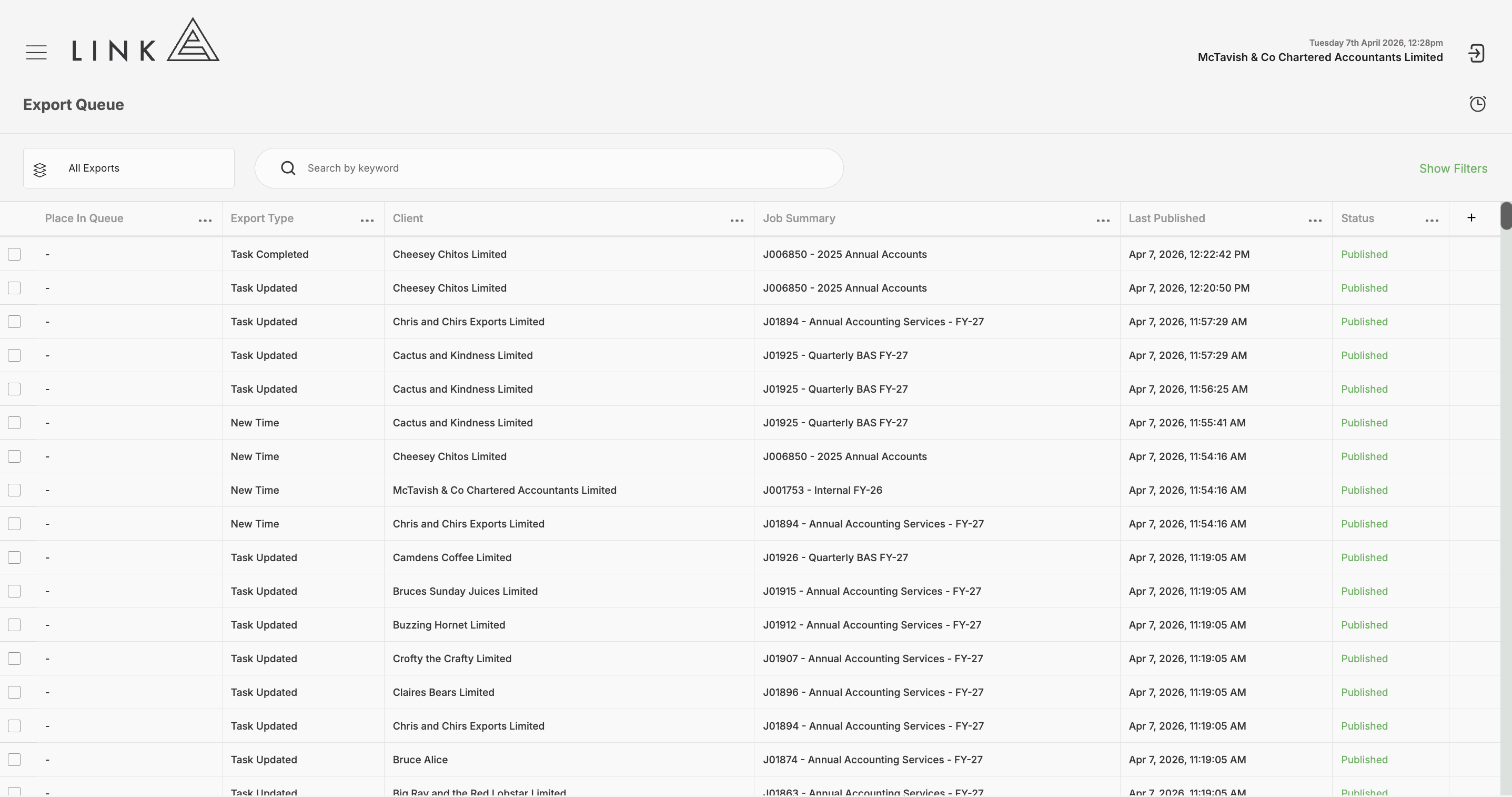Select the Buzzing Hornet Limited row checkbox
The height and width of the screenshot is (797, 1512).
point(14,625)
